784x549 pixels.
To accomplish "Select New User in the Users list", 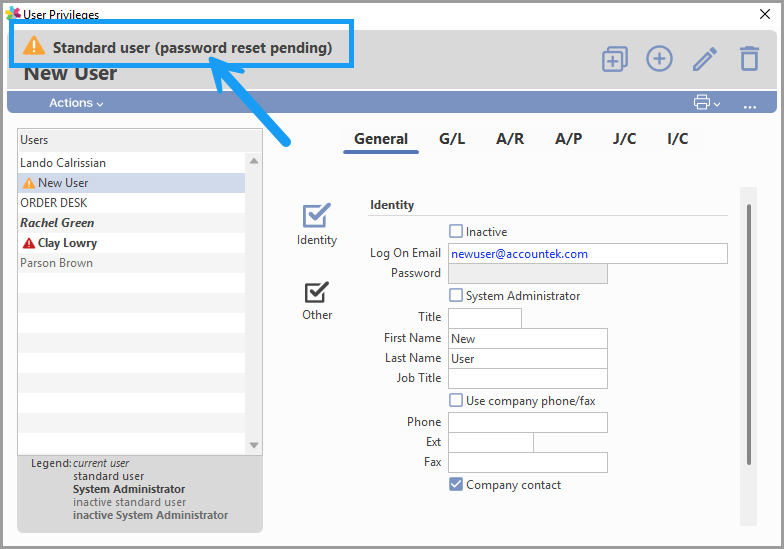I will click(132, 183).
